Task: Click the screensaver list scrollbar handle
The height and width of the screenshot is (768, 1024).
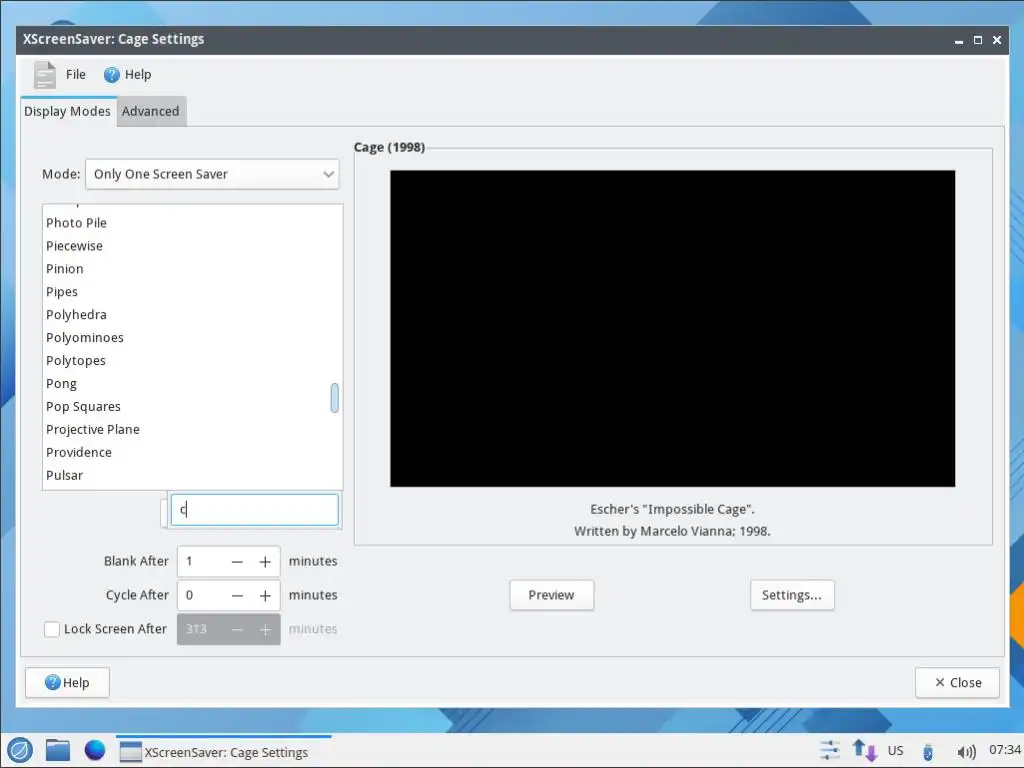Action: 334,398
